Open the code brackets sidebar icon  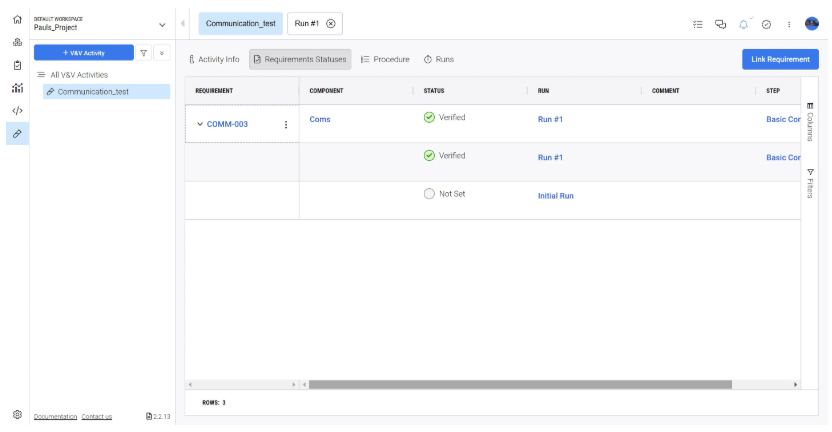pos(17,110)
